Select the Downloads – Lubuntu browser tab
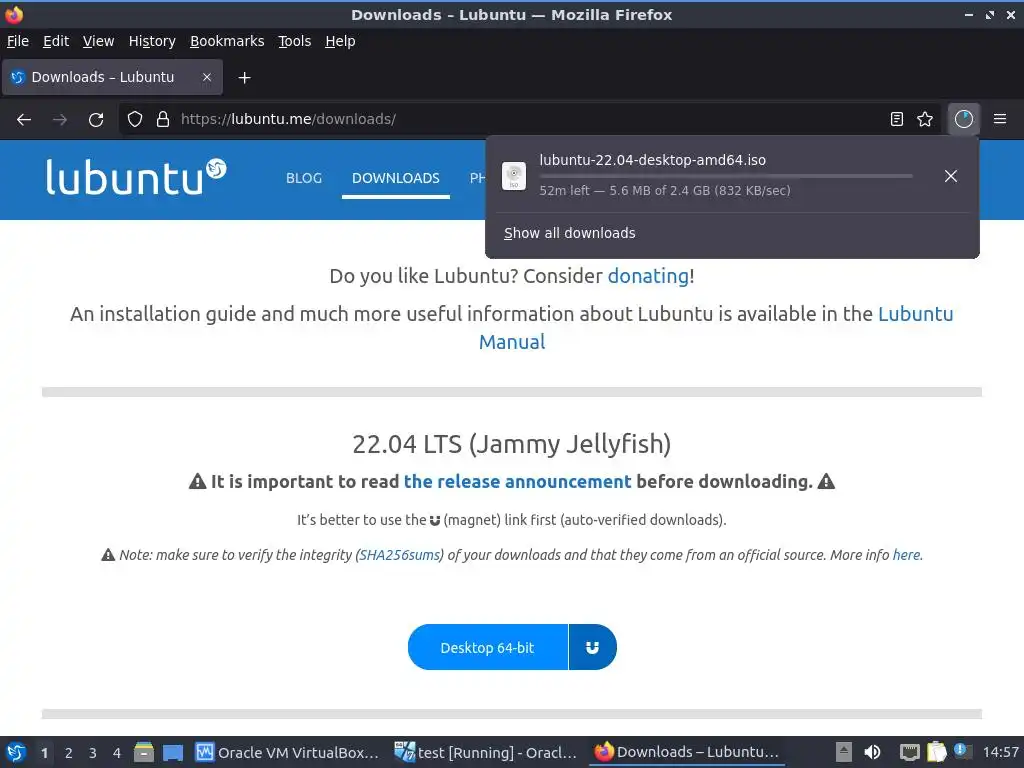 pyautogui.click(x=112, y=77)
